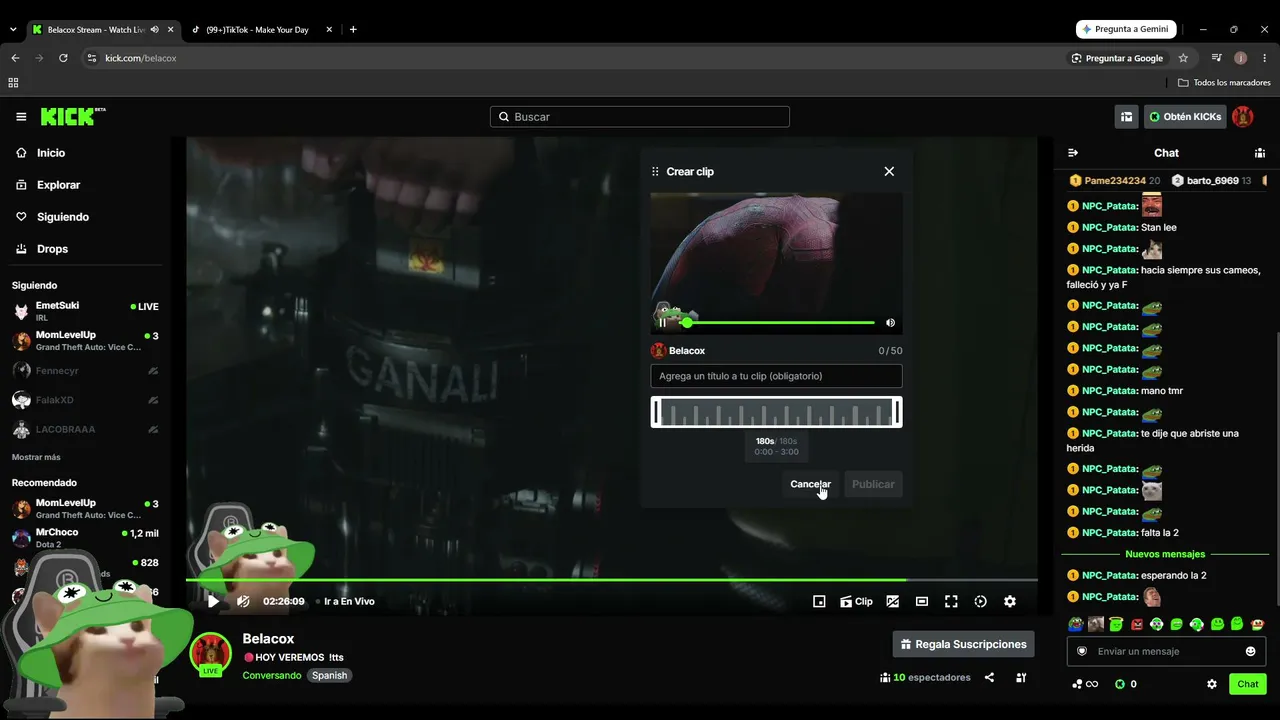Open the Clip creation tool
The height and width of the screenshot is (720, 1280).
pos(856,601)
